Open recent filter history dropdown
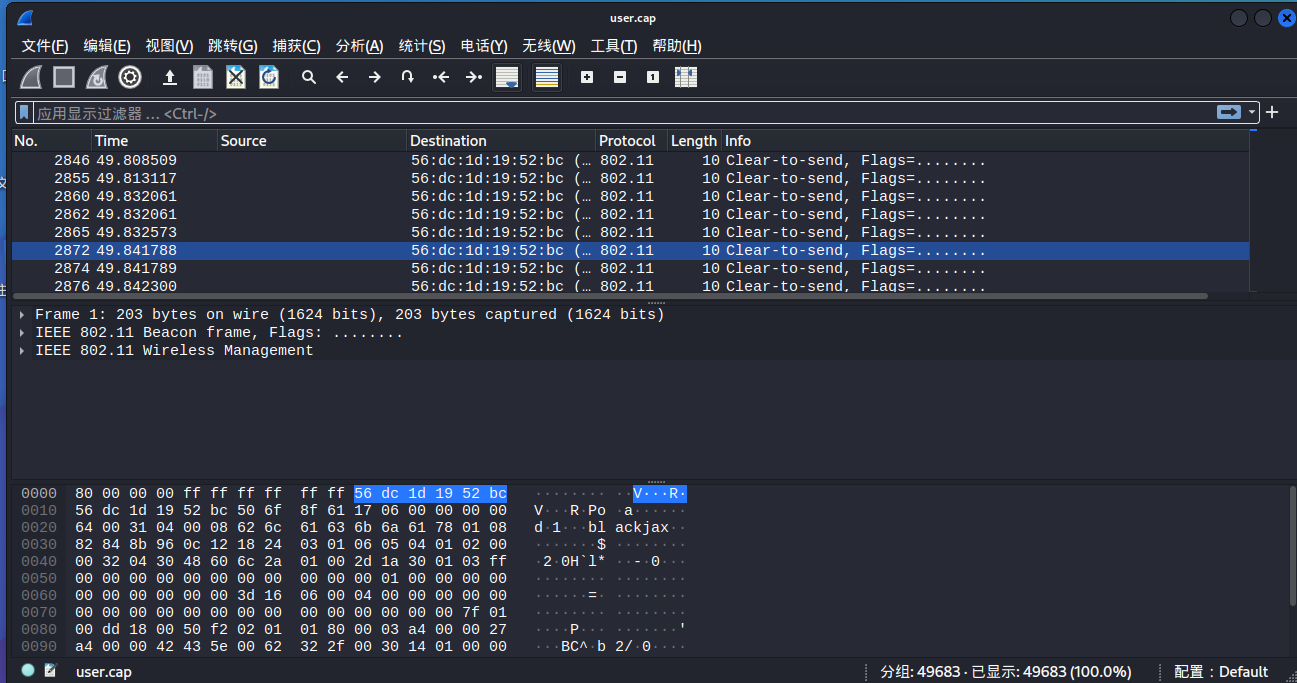The width and height of the screenshot is (1297, 683). point(1252,112)
